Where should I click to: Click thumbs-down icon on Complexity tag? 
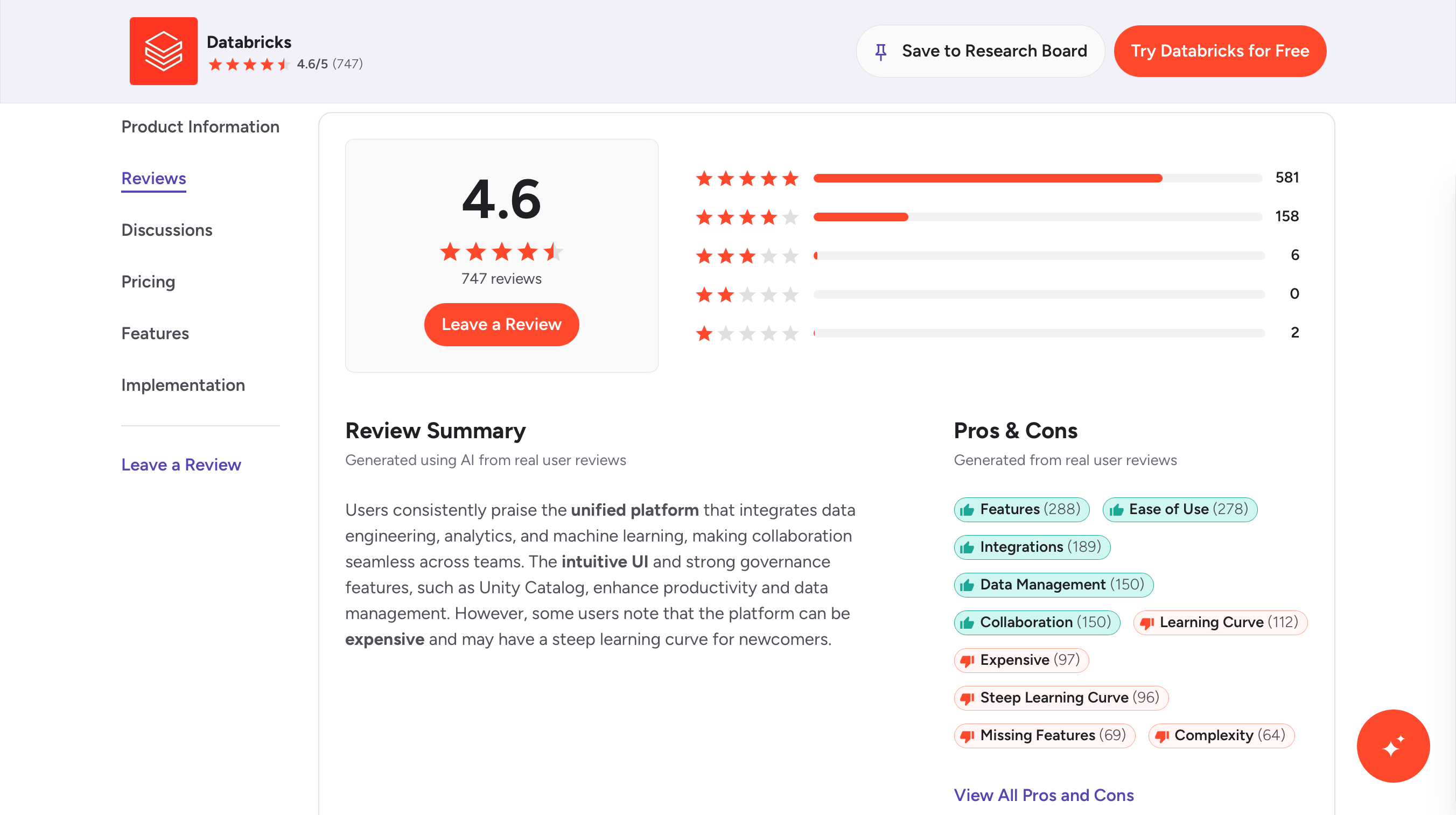pyautogui.click(x=1161, y=736)
